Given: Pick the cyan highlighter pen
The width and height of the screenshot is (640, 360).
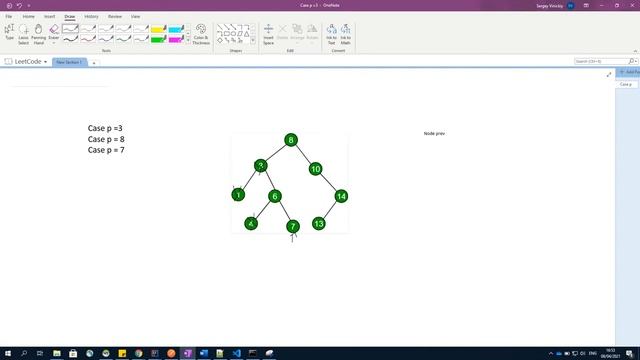Looking at the screenshot, I should [x=176, y=29].
